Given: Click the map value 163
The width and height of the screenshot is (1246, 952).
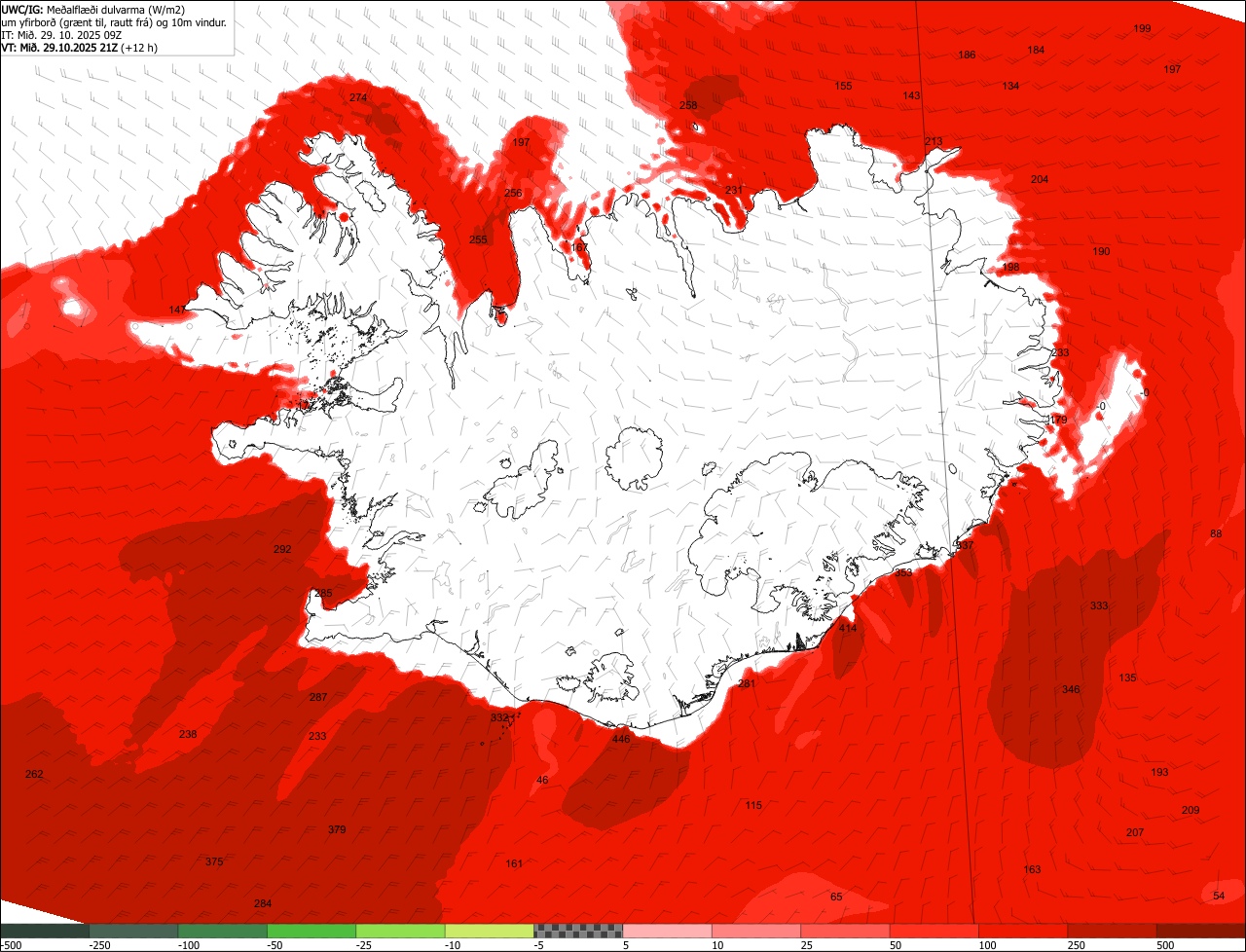Looking at the screenshot, I should tap(1032, 869).
